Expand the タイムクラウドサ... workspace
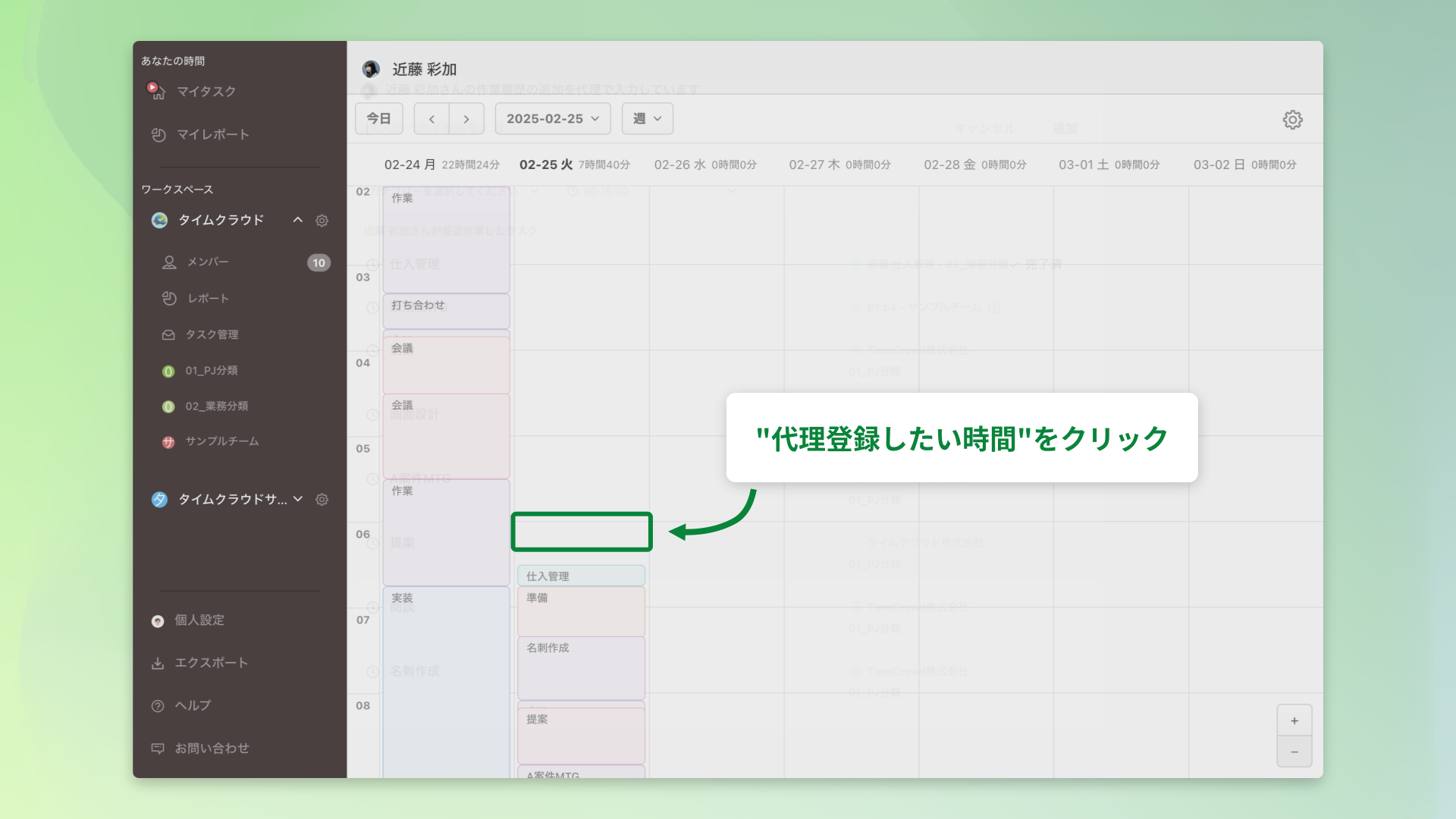Image resolution: width=1456 pixels, height=819 pixels. [x=298, y=499]
